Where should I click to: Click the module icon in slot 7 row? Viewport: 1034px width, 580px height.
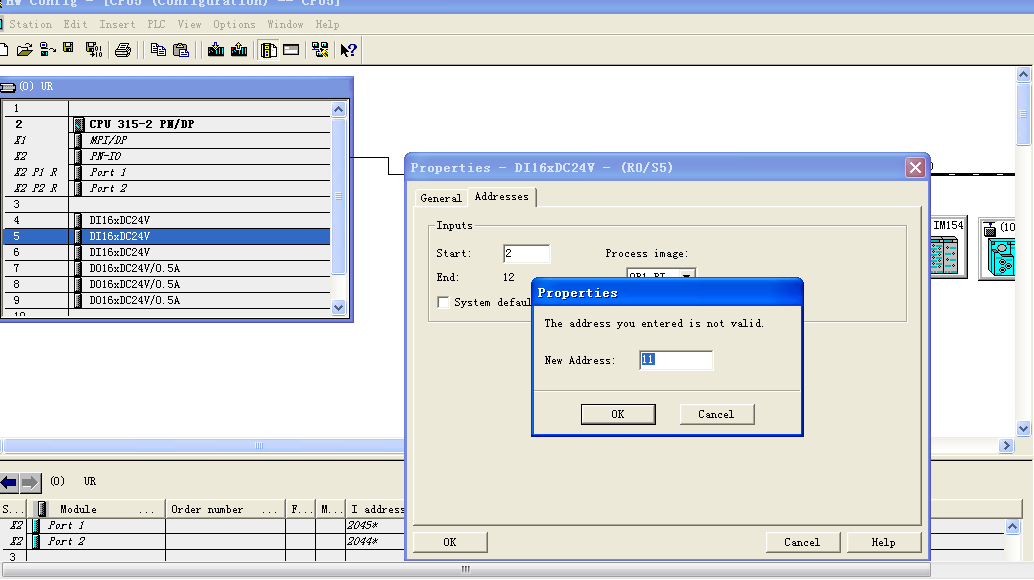tap(79, 268)
